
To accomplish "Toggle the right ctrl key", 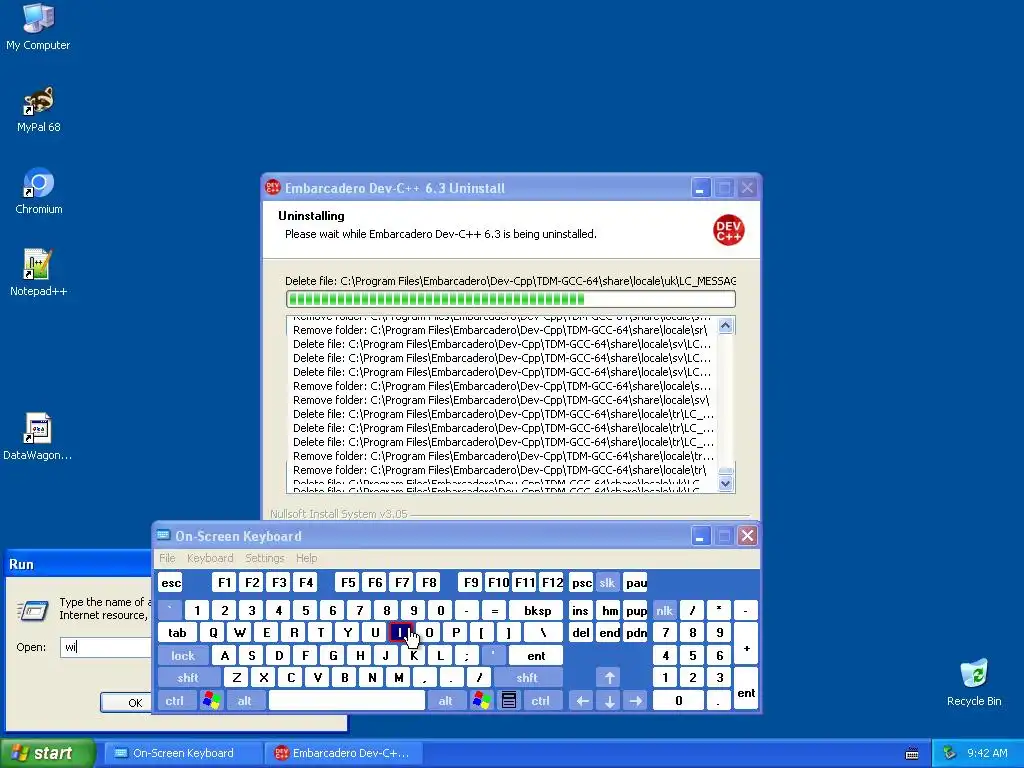I will point(541,701).
